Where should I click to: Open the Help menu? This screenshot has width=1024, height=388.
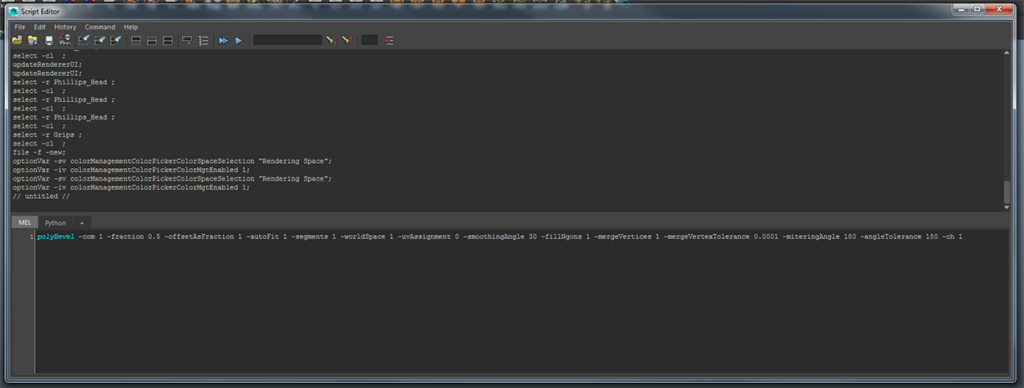(x=131, y=27)
